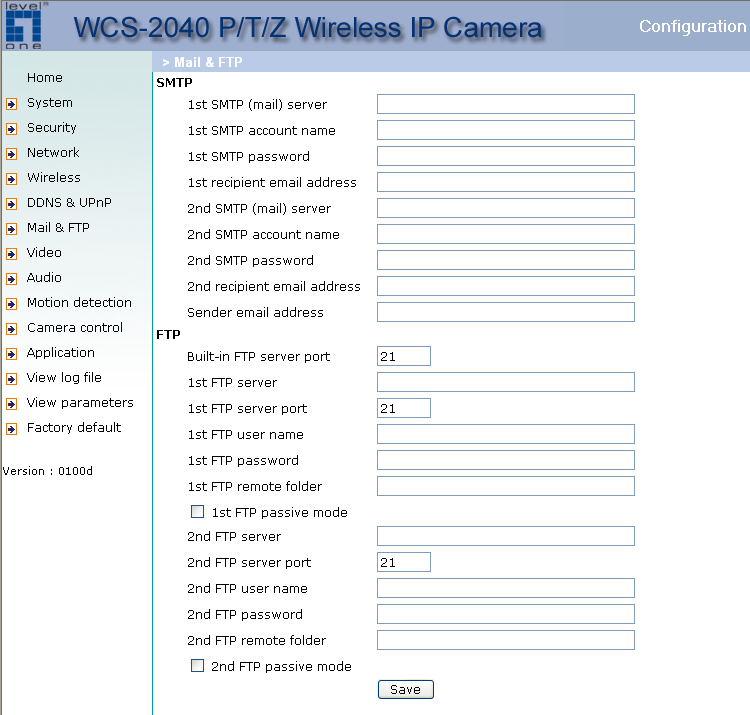Viewport: 750px width, 715px height.
Task: Click the arrow icon beside Security
Action: tap(11, 129)
